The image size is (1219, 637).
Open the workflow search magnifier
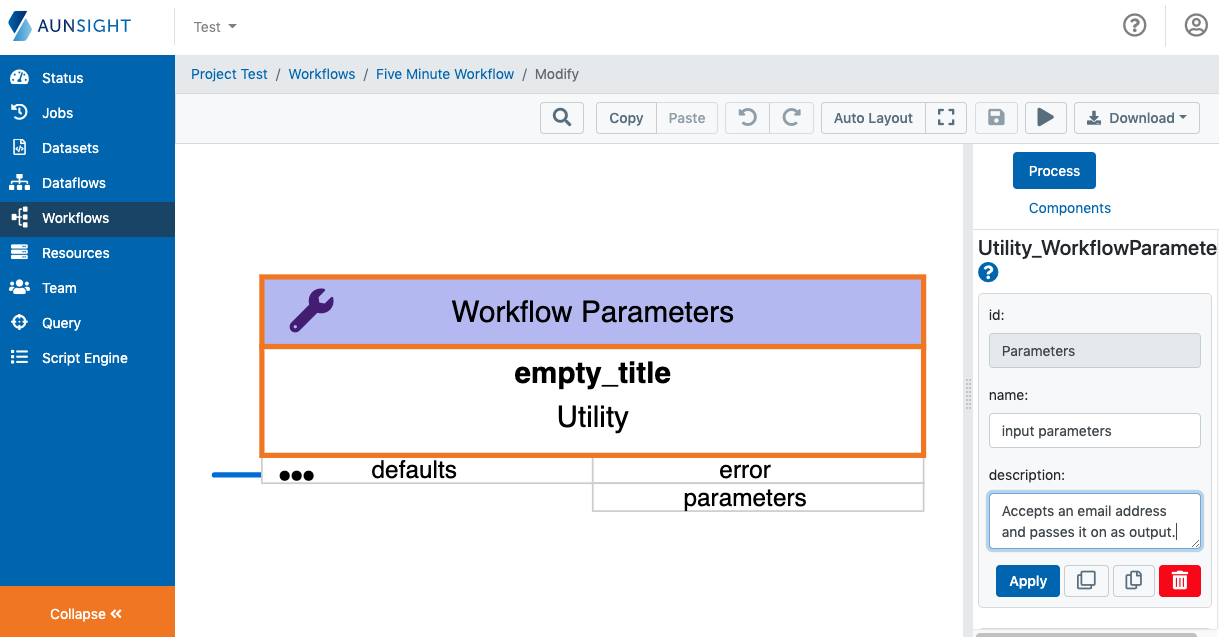tap(561, 117)
